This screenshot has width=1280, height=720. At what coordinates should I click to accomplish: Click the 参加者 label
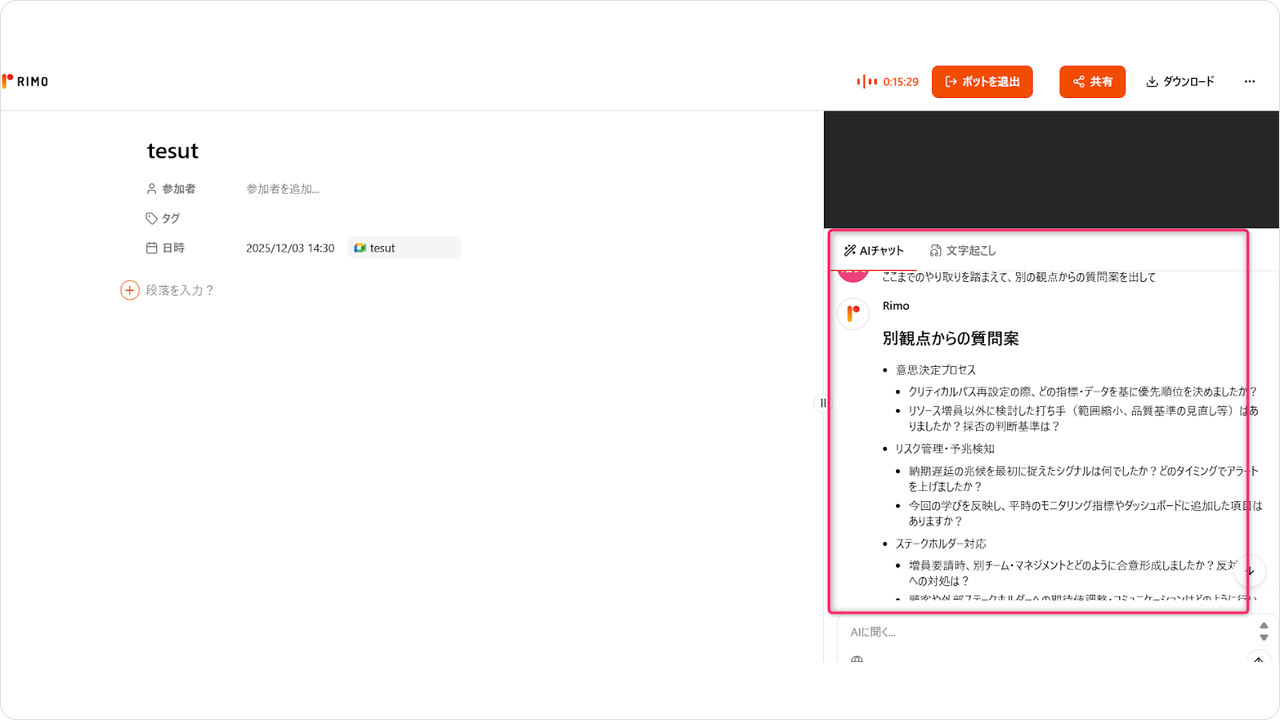click(179, 189)
